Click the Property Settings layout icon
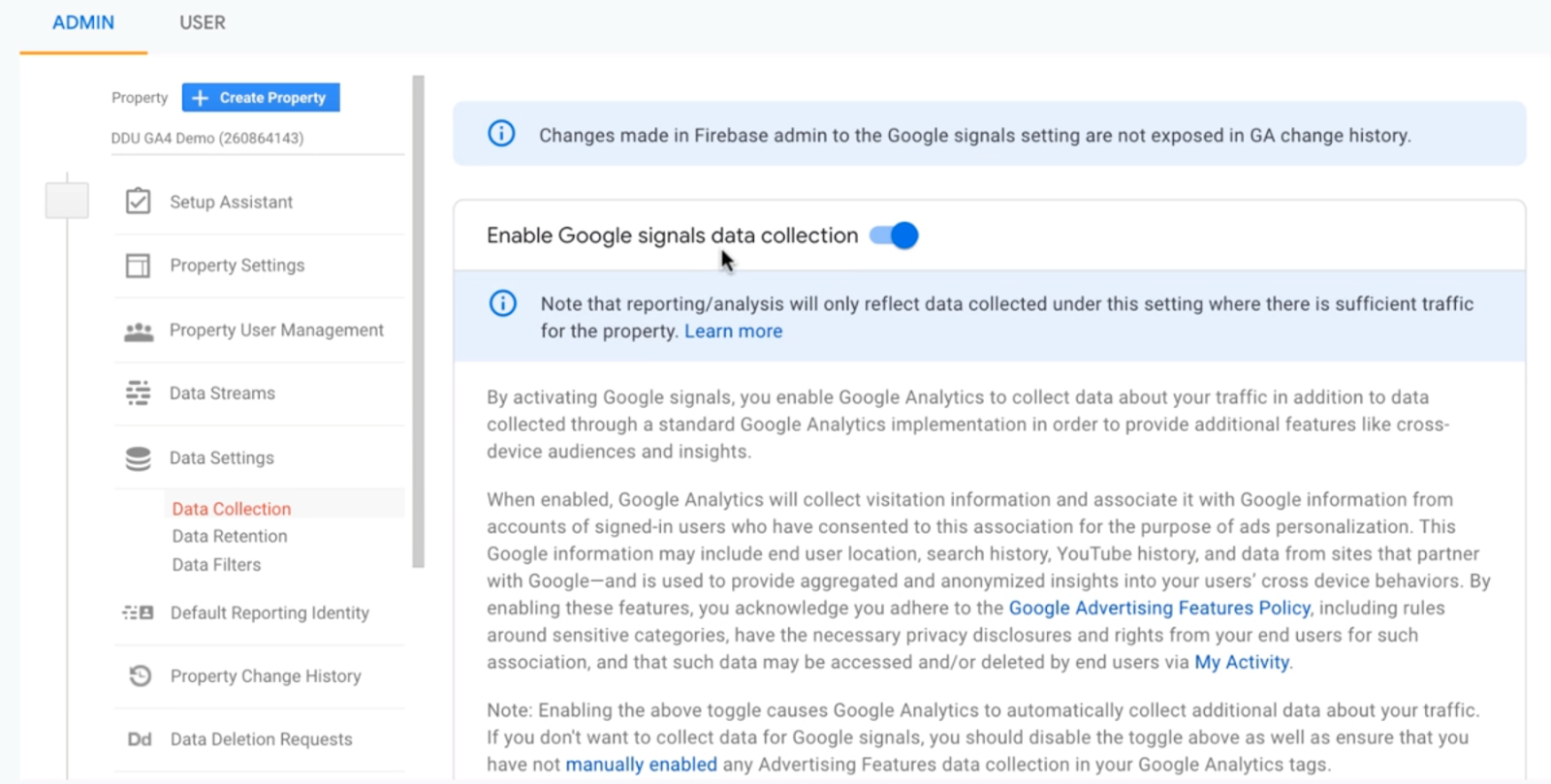The height and width of the screenshot is (784, 1551). point(138,266)
